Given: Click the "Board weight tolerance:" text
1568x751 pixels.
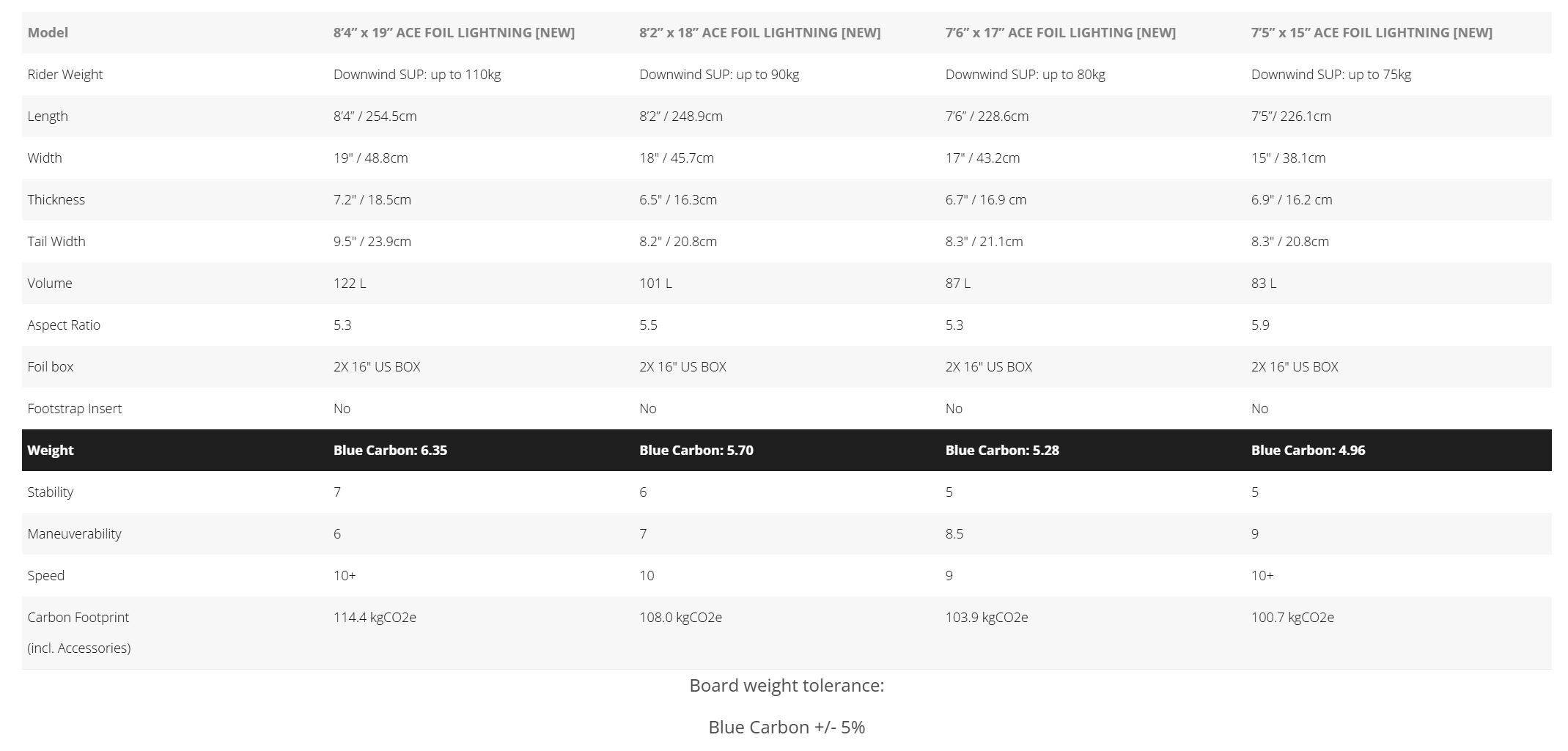Looking at the screenshot, I should pos(787,685).
